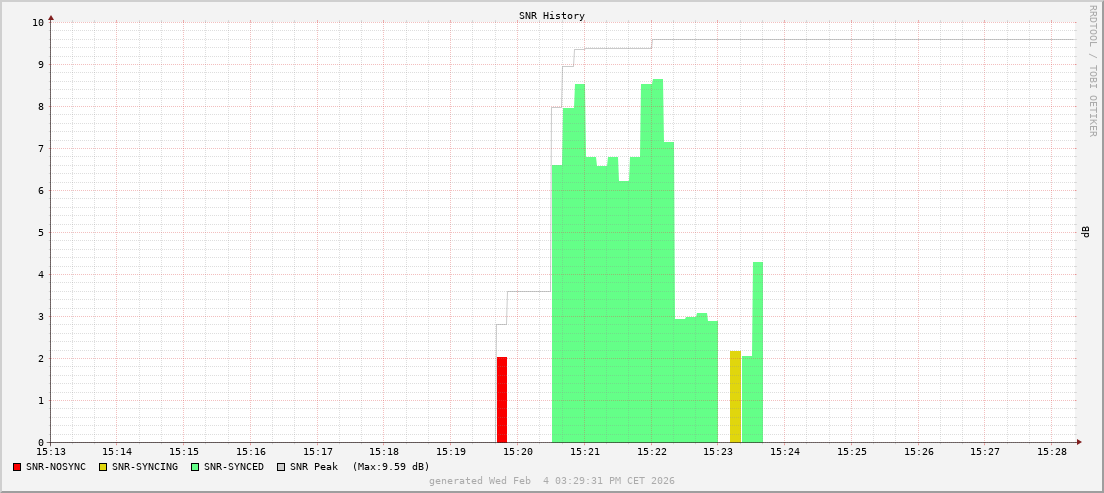The width and height of the screenshot is (1104, 493).
Task: Click the last green bar before 15:24
Action: coord(758,352)
